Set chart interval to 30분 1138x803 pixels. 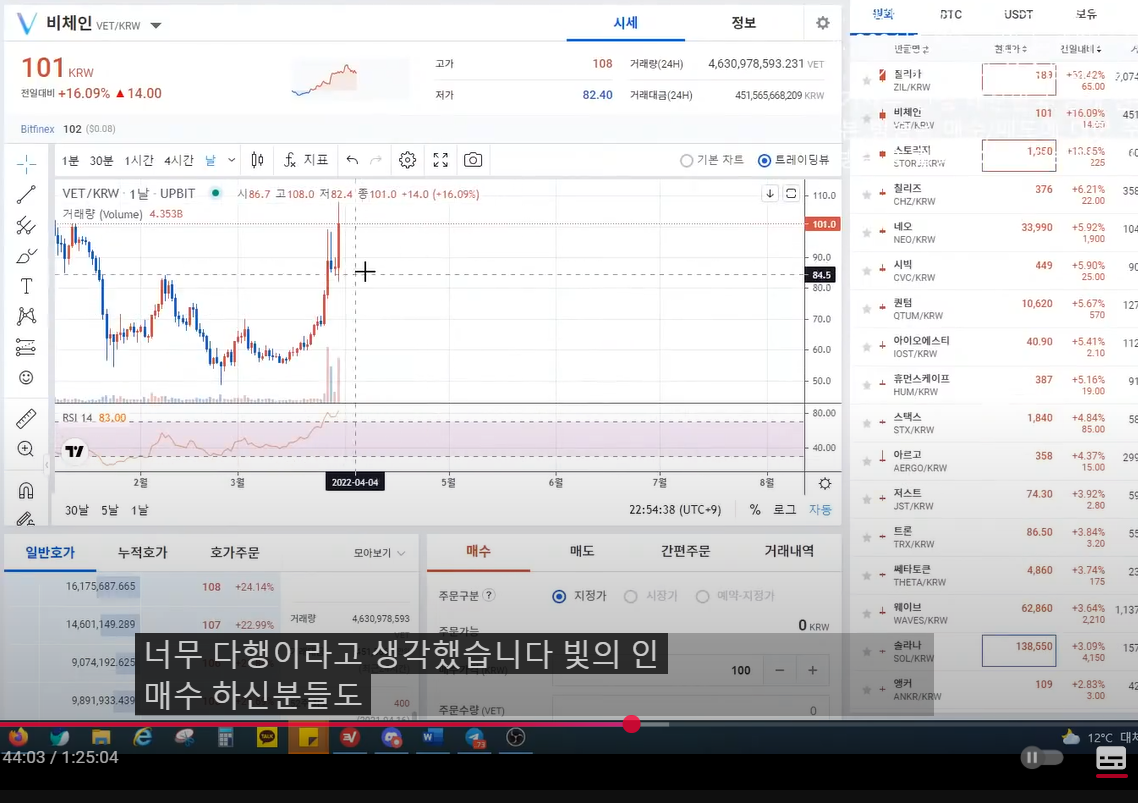[101, 160]
